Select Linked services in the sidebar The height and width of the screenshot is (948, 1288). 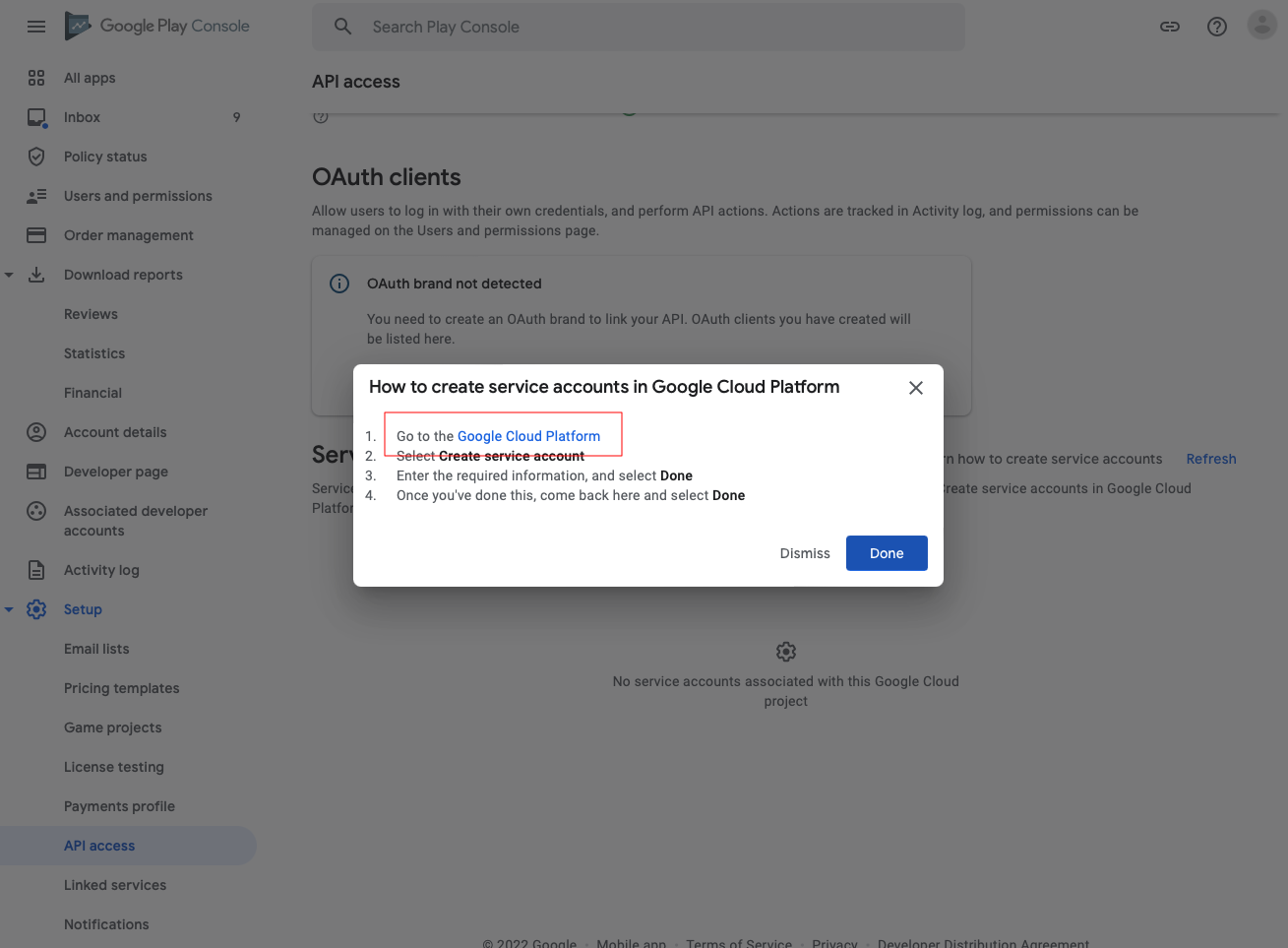point(114,885)
